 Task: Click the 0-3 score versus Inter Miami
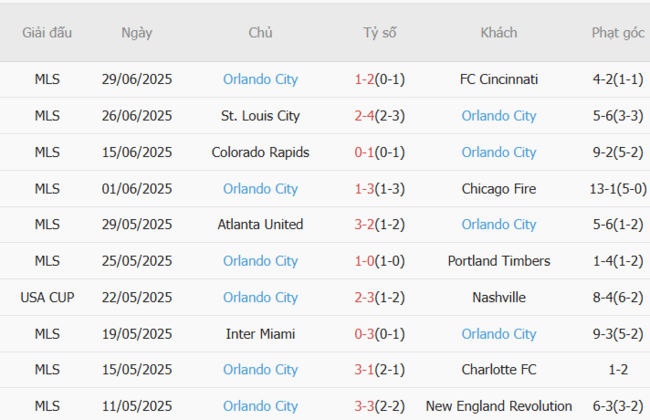coord(364,334)
